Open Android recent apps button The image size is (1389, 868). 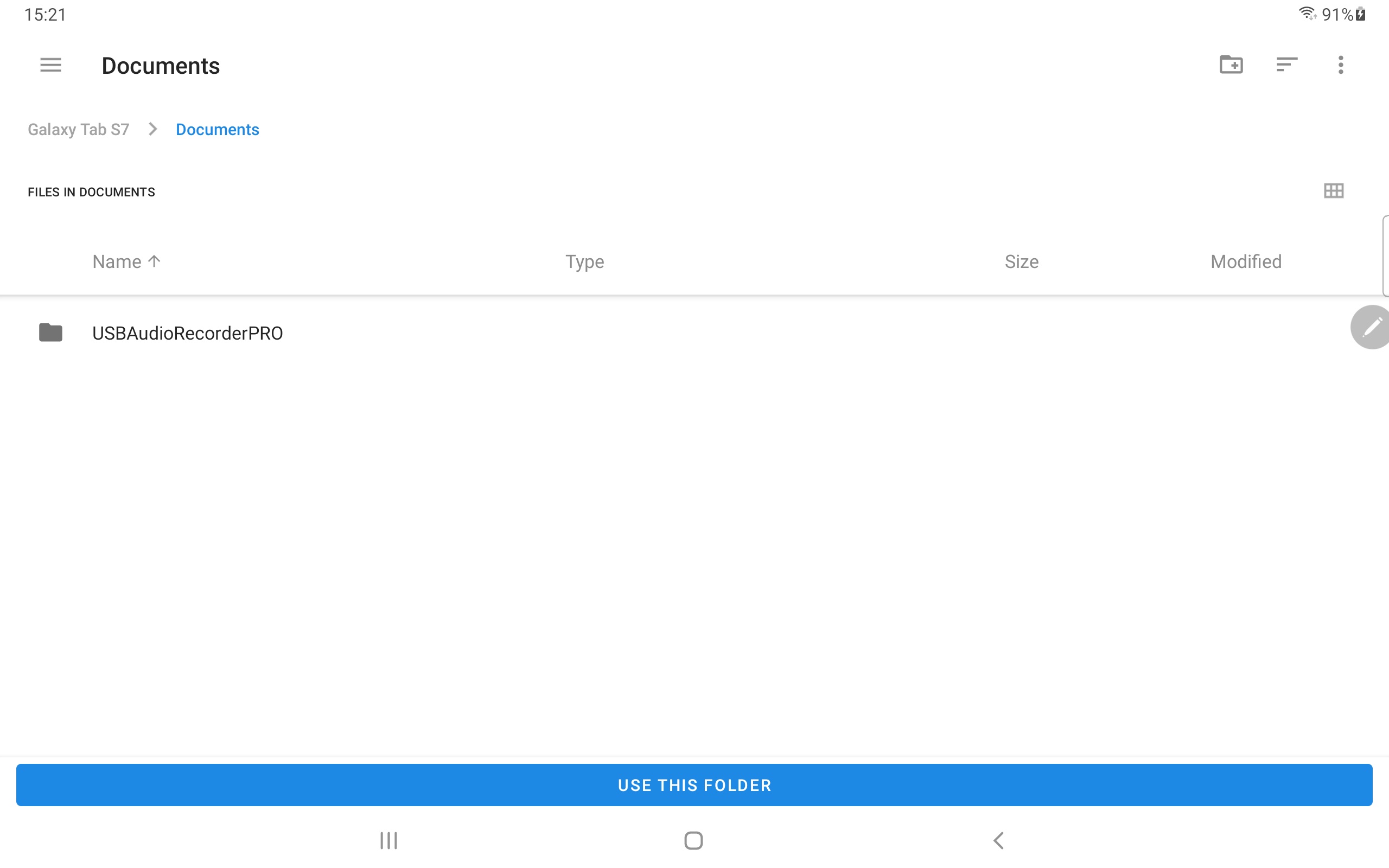coord(388,840)
